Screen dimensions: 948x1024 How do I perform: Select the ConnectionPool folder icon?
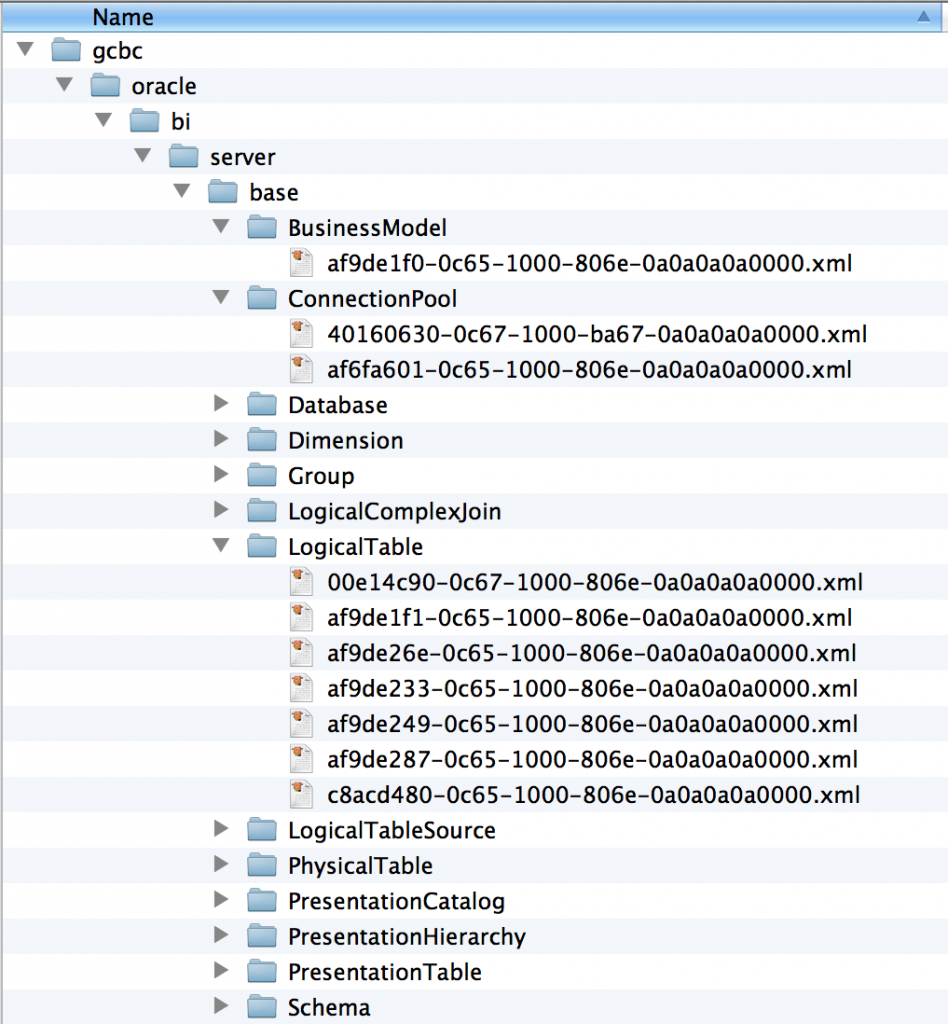tap(261, 298)
